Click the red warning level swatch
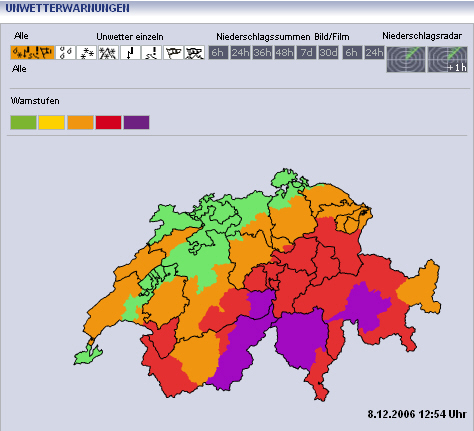 [108, 122]
